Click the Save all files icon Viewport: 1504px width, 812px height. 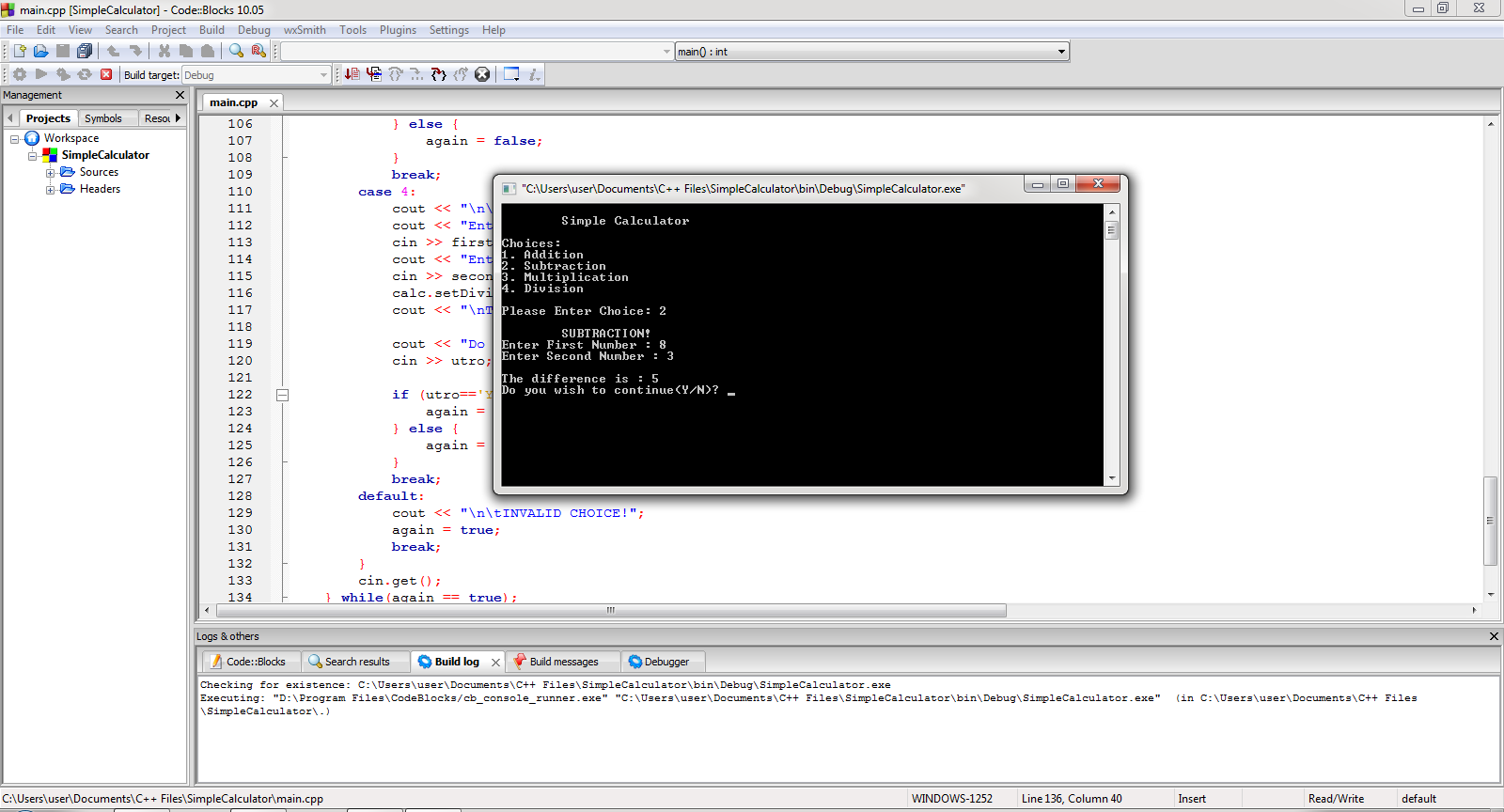85,51
